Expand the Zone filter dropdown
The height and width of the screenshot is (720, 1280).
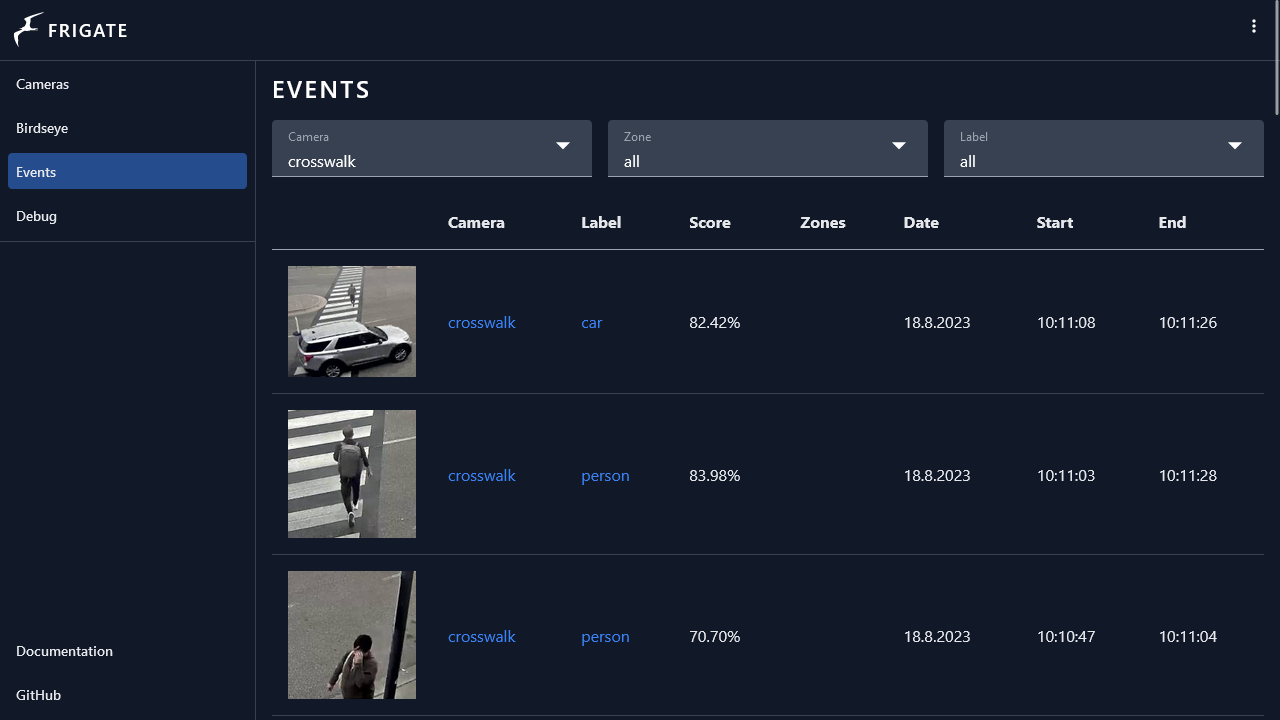[767, 149]
